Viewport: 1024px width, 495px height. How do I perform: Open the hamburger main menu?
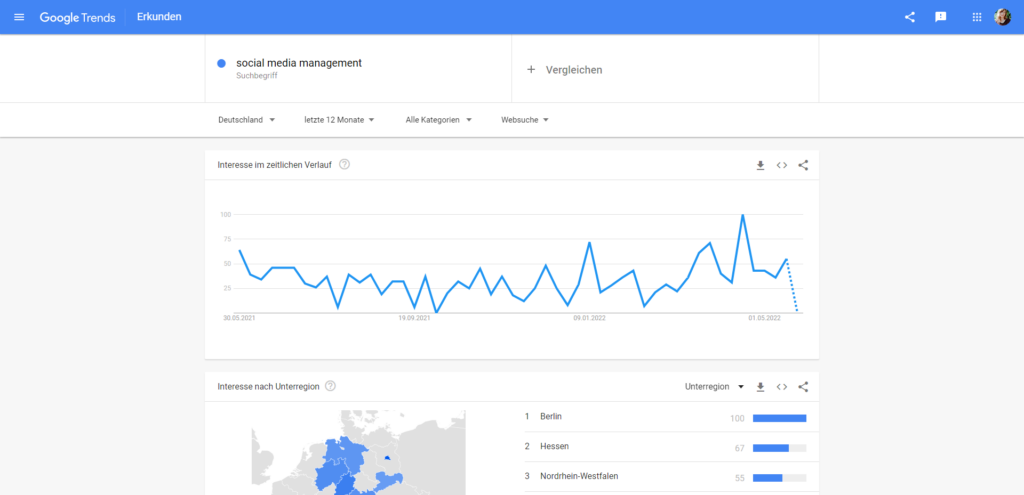point(19,17)
